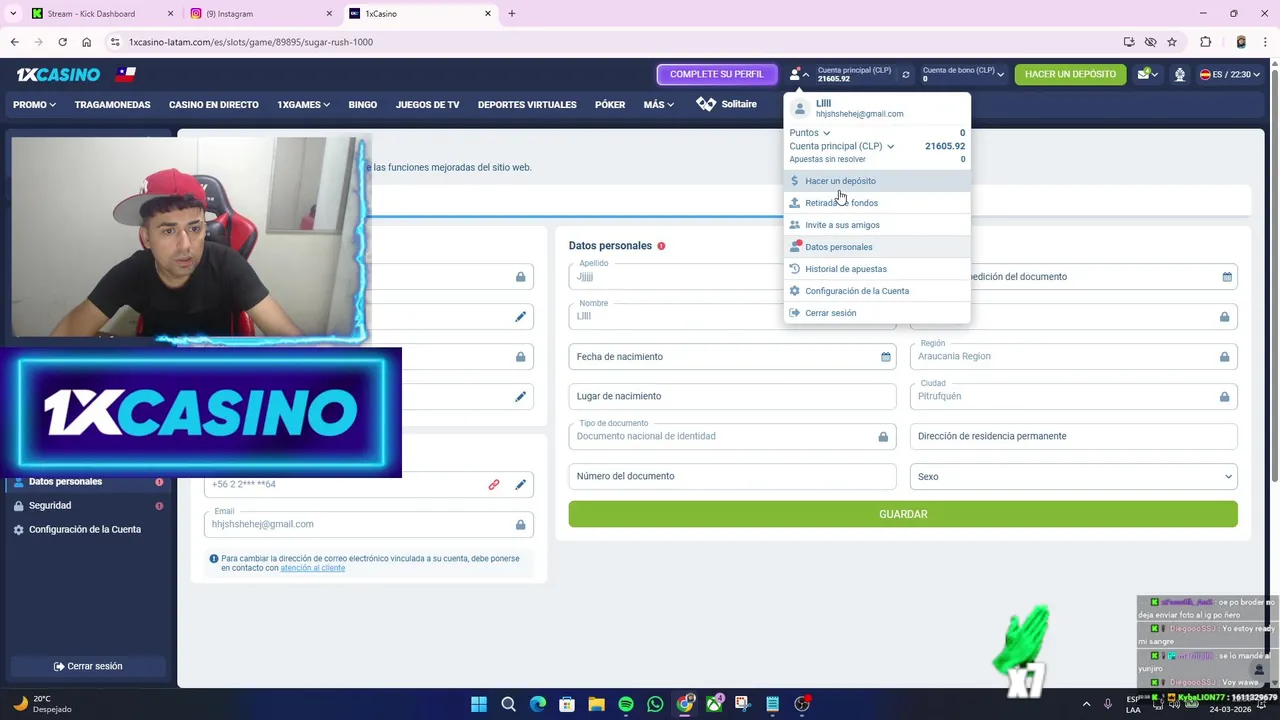This screenshot has width=1280, height=720.
Task: Go to the PÓKER section
Action: click(610, 104)
